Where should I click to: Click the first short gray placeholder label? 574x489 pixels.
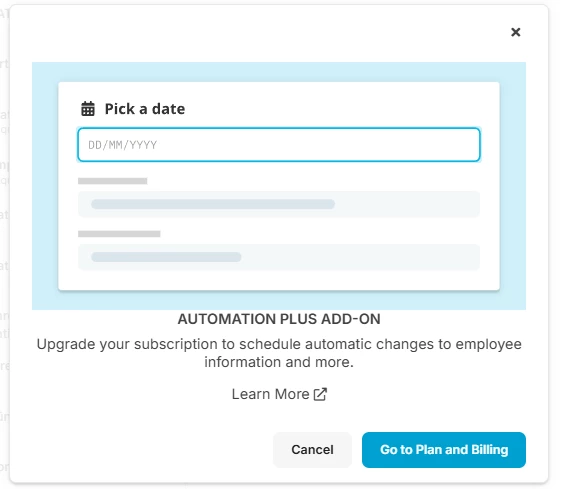pos(112,181)
